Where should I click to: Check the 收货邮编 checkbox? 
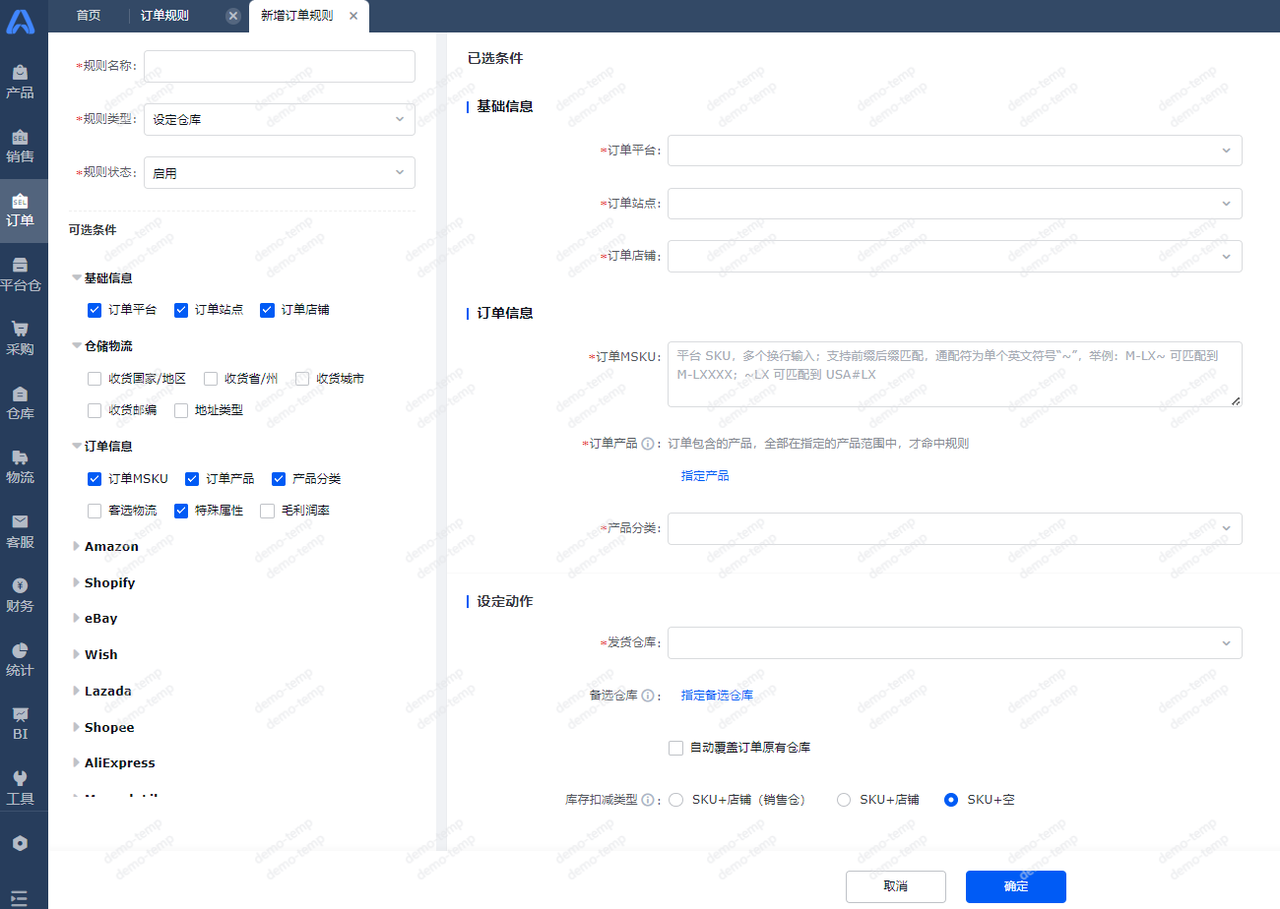(95, 410)
